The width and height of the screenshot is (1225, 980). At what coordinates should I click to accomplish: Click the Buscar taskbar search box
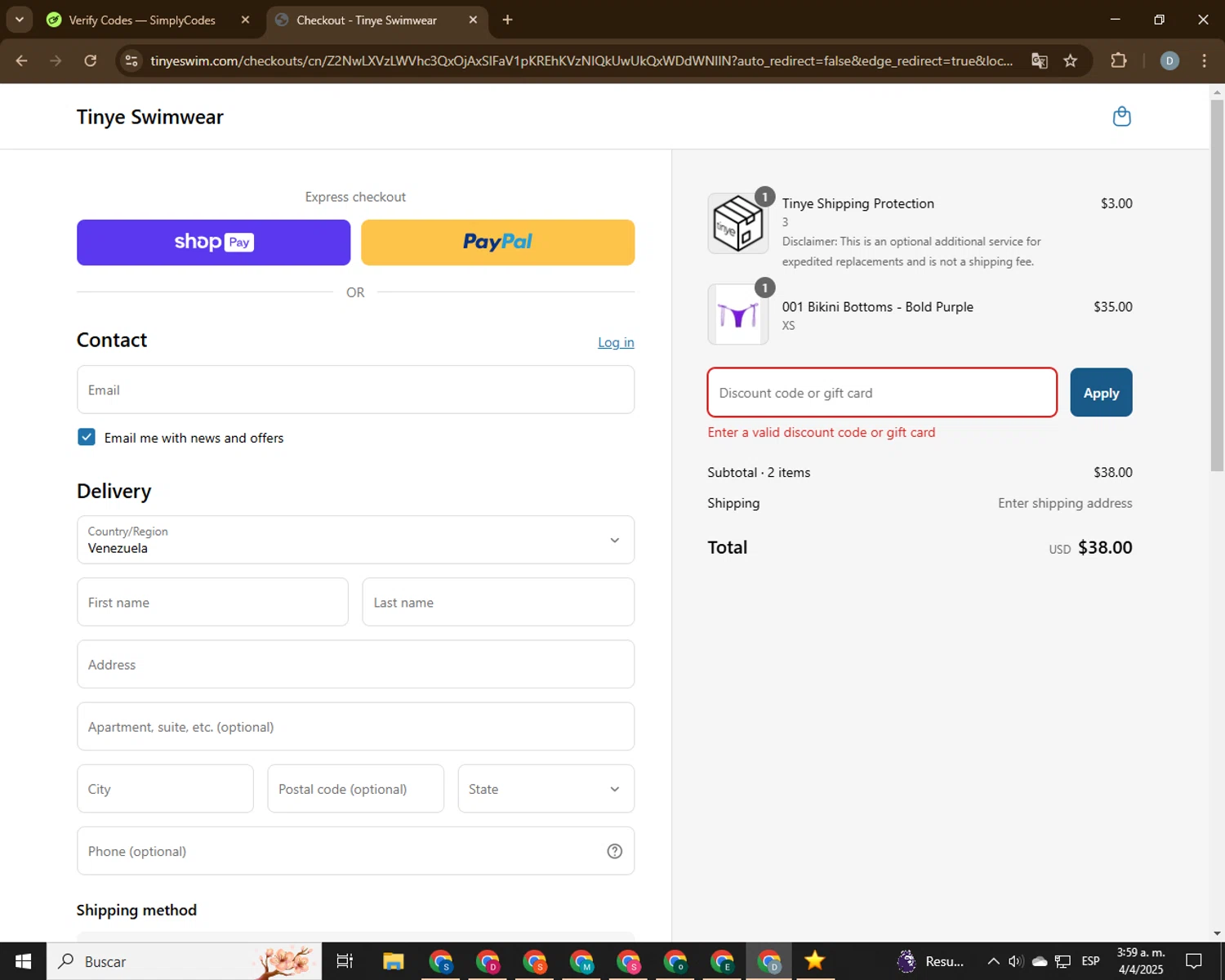pyautogui.click(x=184, y=961)
